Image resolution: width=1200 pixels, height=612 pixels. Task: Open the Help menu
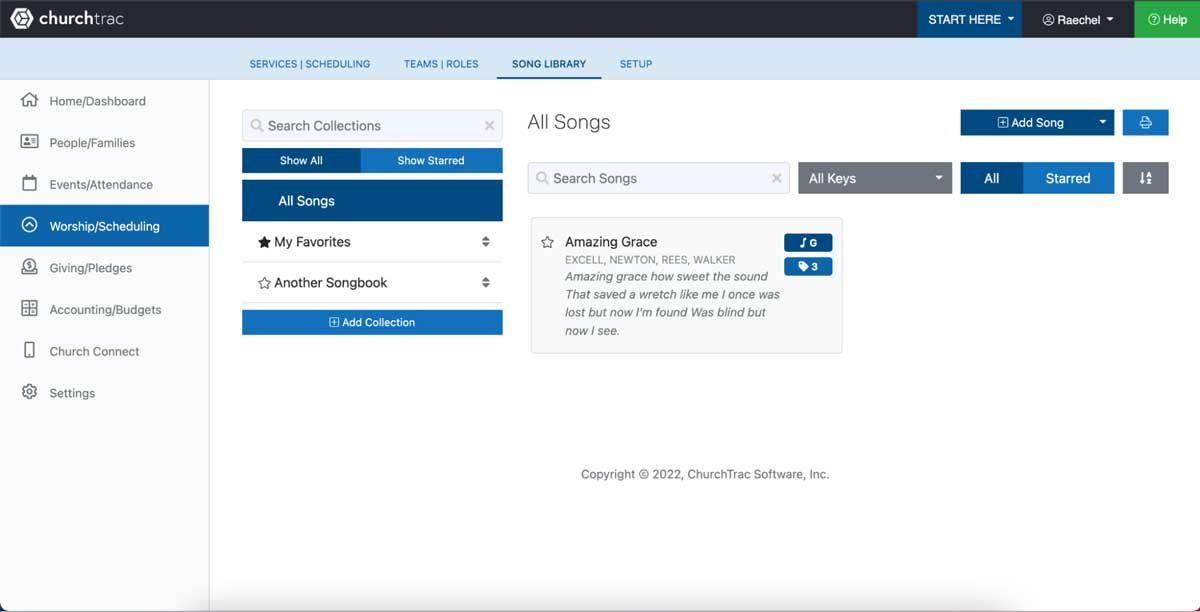pyautogui.click(x=1167, y=18)
